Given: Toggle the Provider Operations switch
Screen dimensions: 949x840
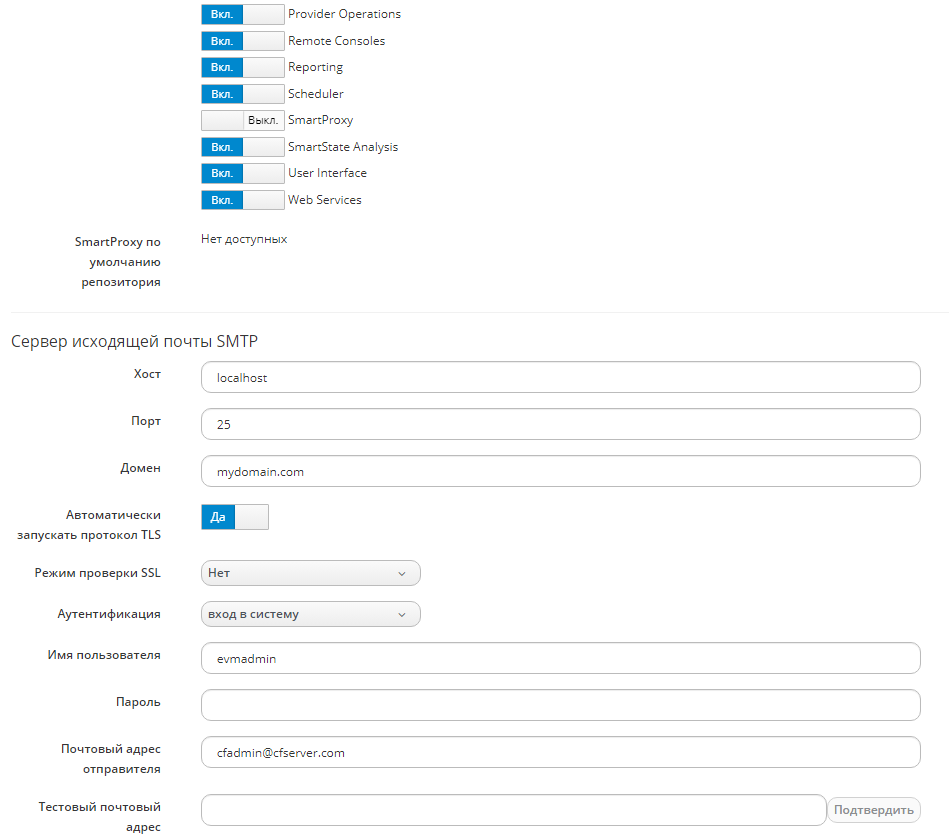Looking at the screenshot, I should [x=243, y=15].
